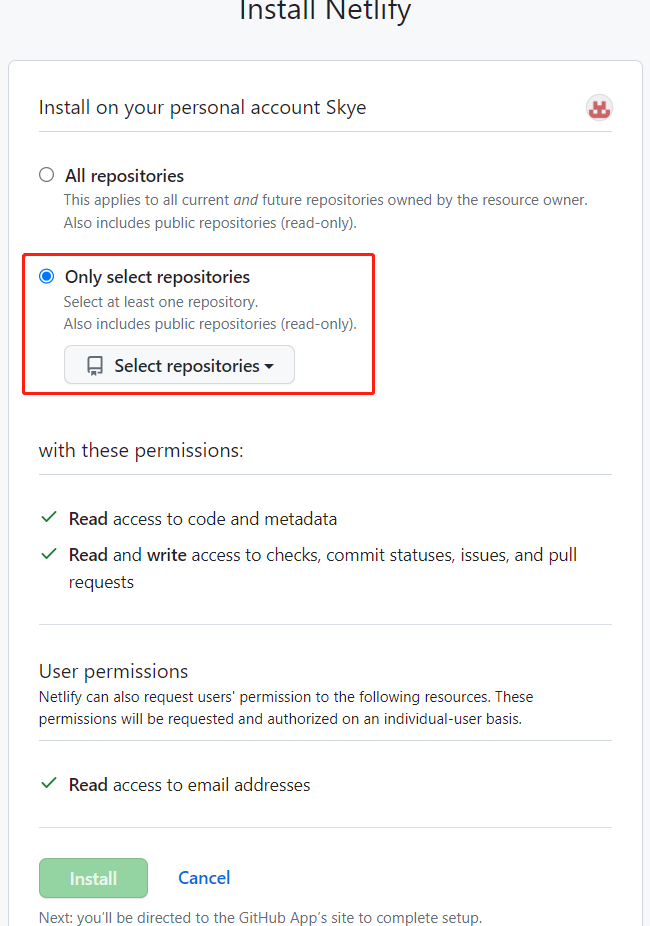This screenshot has width=650, height=926.
Task: Click the "All repositories" label text
Action: click(124, 176)
